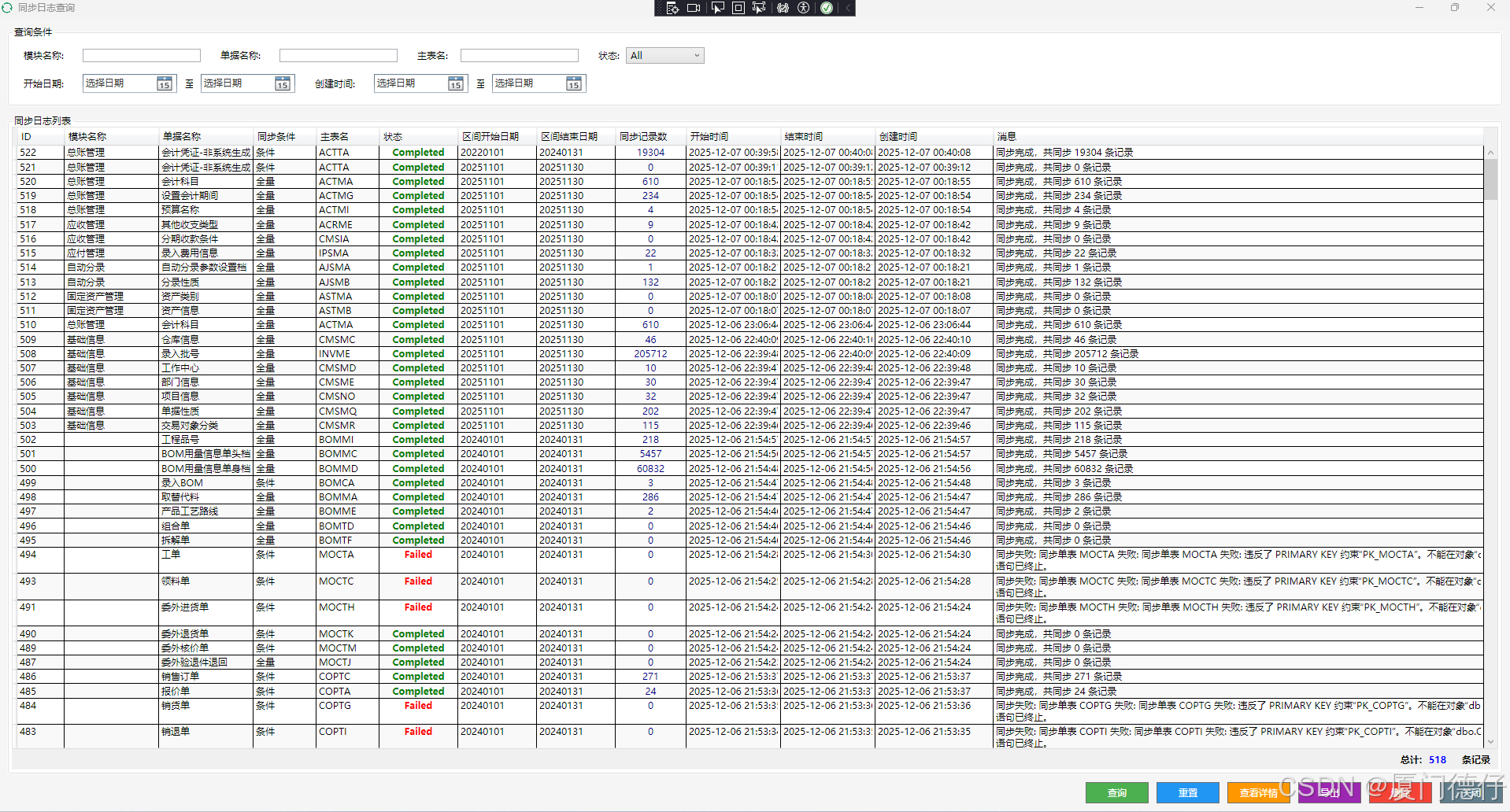Sort by the 区间开始日期 column header

click(498, 136)
